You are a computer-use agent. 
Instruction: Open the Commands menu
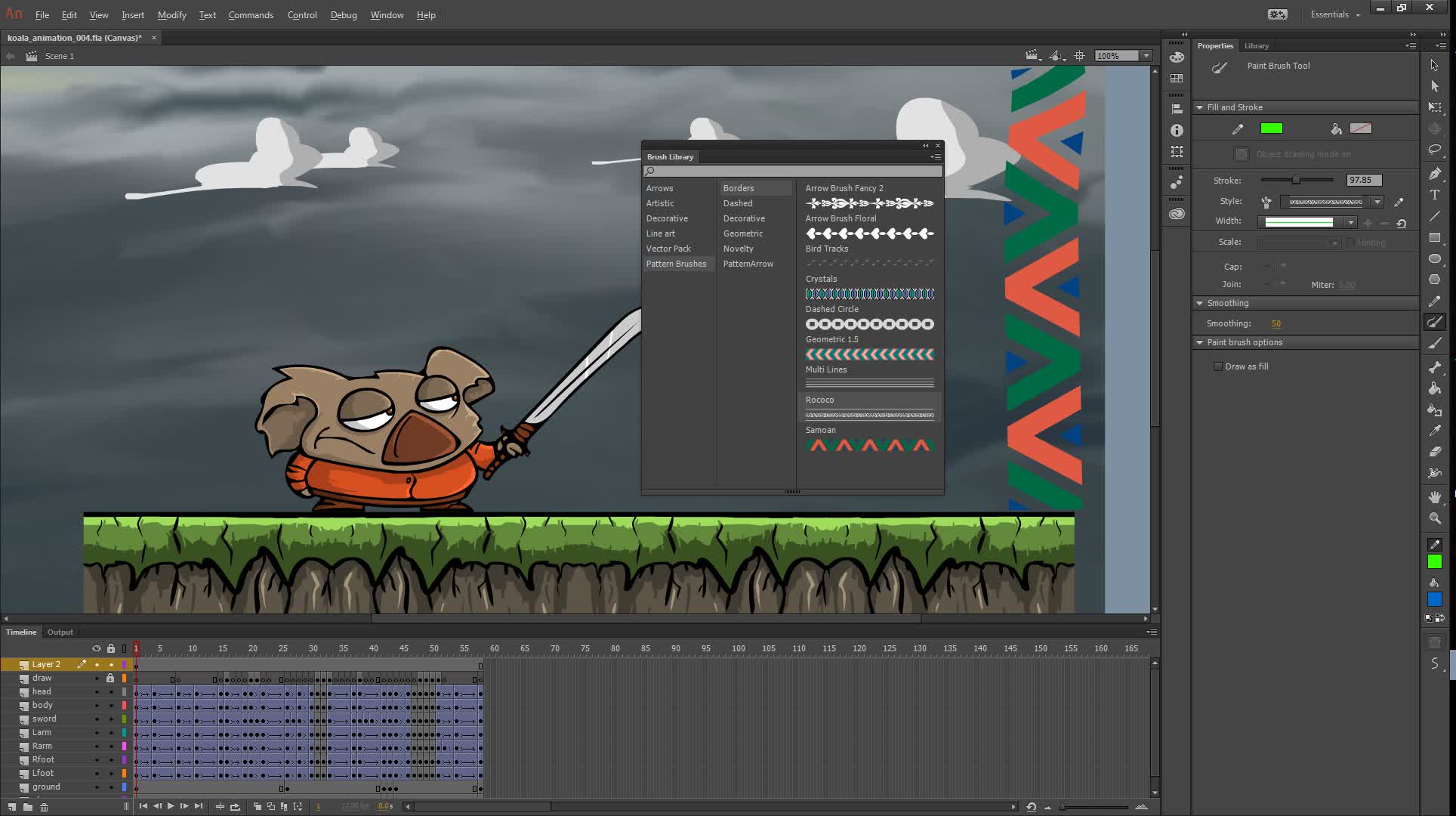point(251,15)
